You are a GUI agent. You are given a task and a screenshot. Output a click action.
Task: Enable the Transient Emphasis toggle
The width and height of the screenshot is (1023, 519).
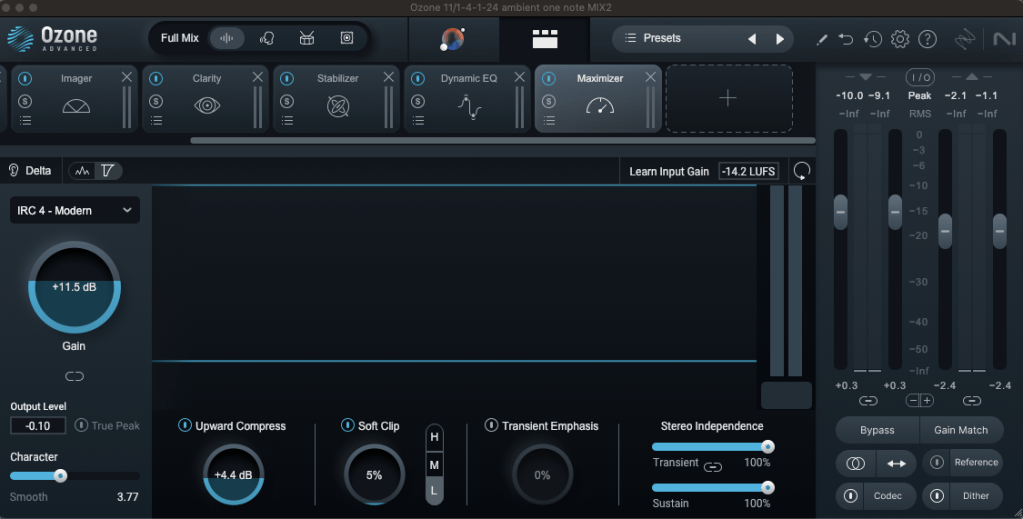coord(491,426)
